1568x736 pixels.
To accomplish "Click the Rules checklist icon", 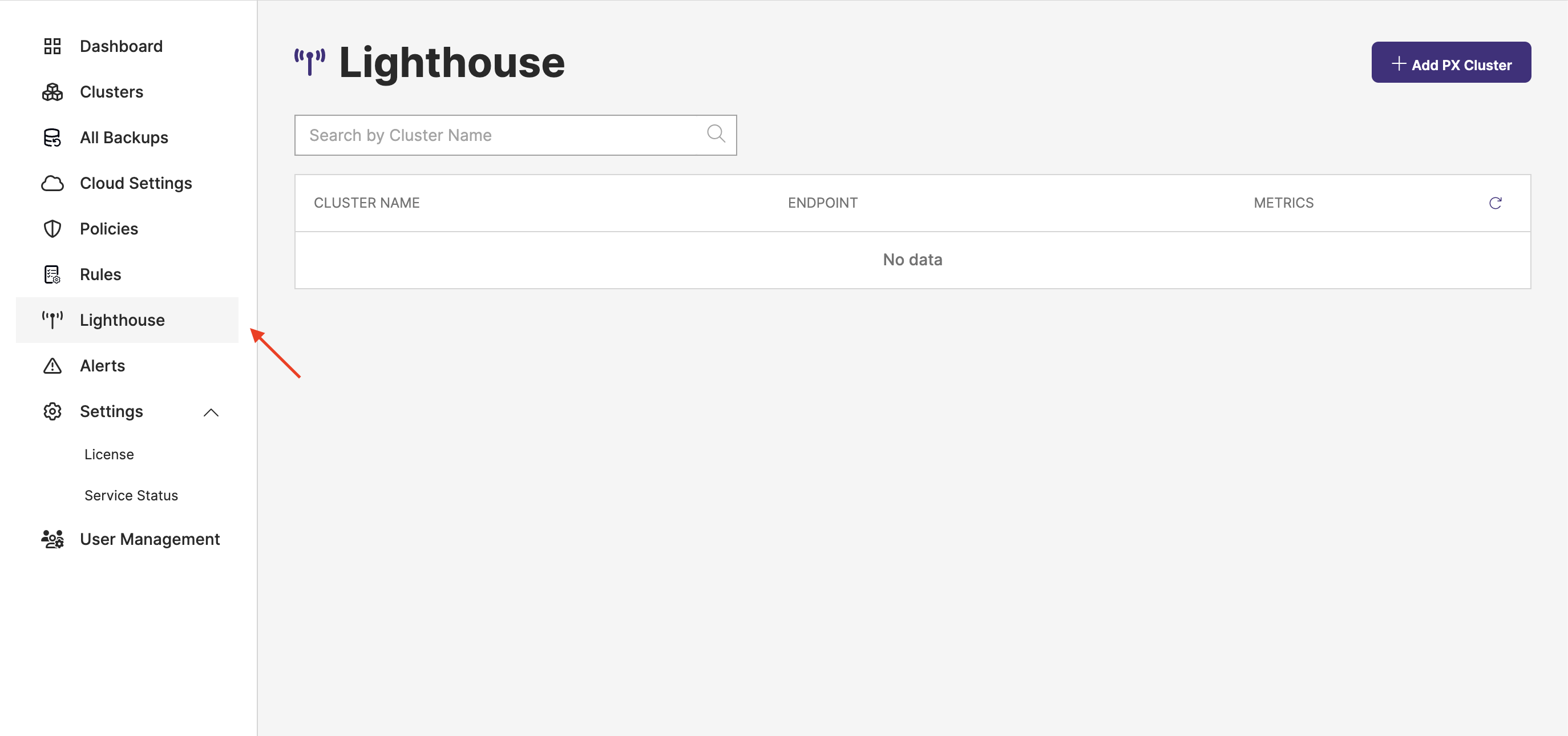I will coord(52,274).
